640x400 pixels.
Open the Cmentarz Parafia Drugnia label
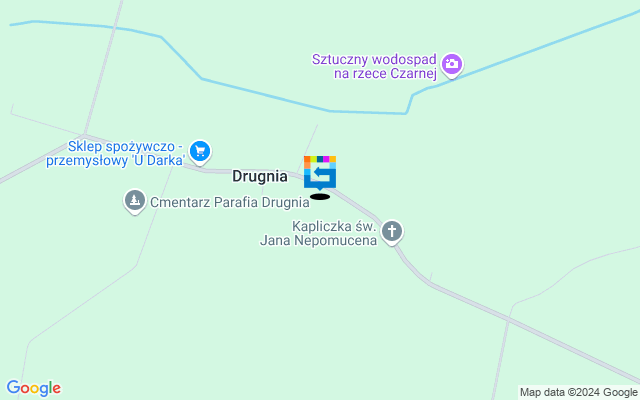(x=230, y=202)
